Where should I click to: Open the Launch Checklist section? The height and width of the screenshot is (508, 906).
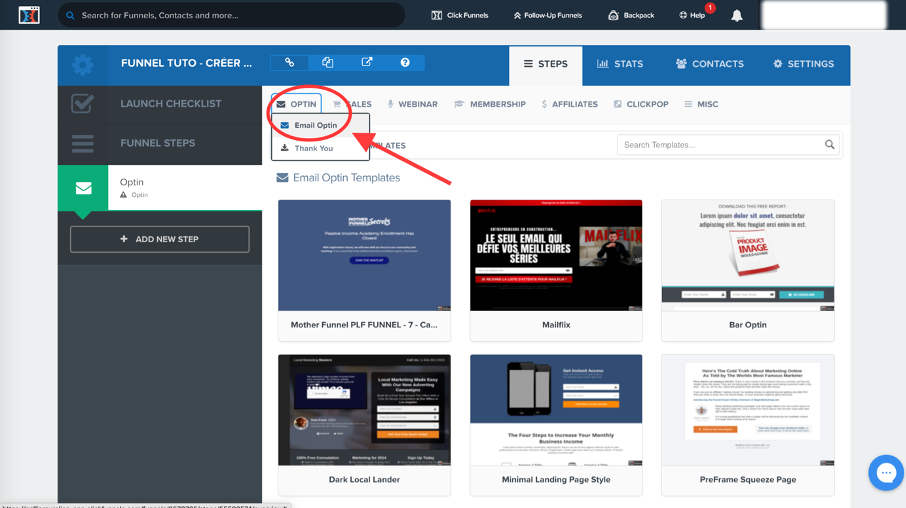(159, 104)
